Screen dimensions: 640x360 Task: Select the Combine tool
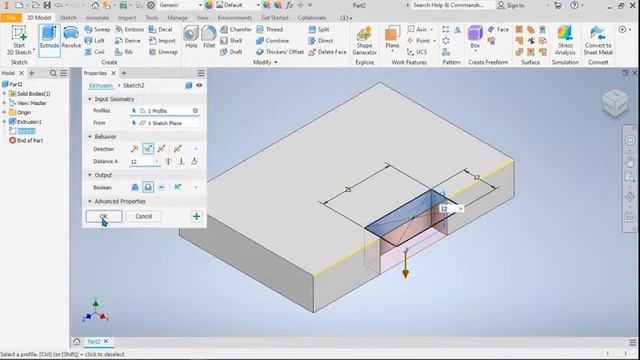272,40
